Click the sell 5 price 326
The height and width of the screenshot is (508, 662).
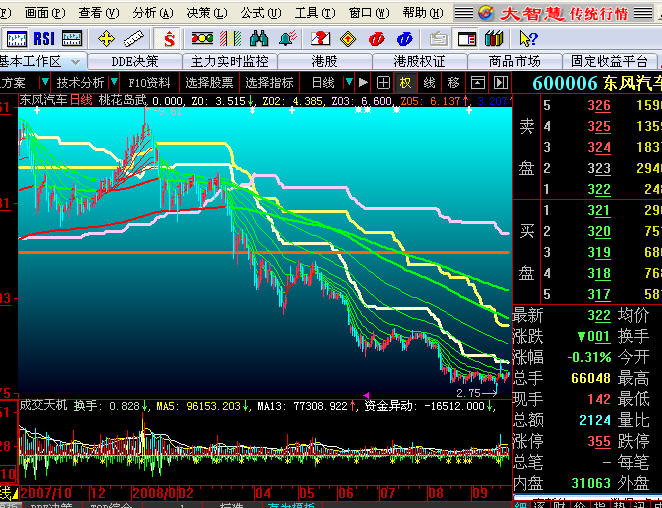(x=599, y=105)
